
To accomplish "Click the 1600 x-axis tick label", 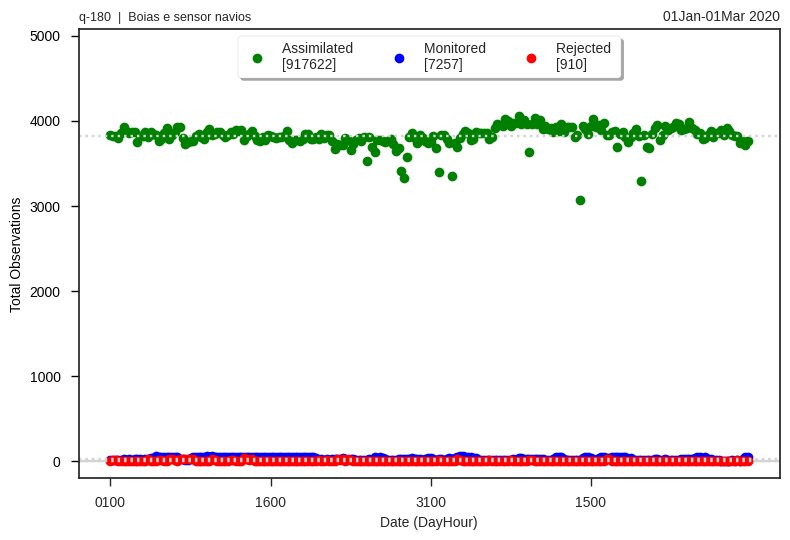I will coord(271,502).
